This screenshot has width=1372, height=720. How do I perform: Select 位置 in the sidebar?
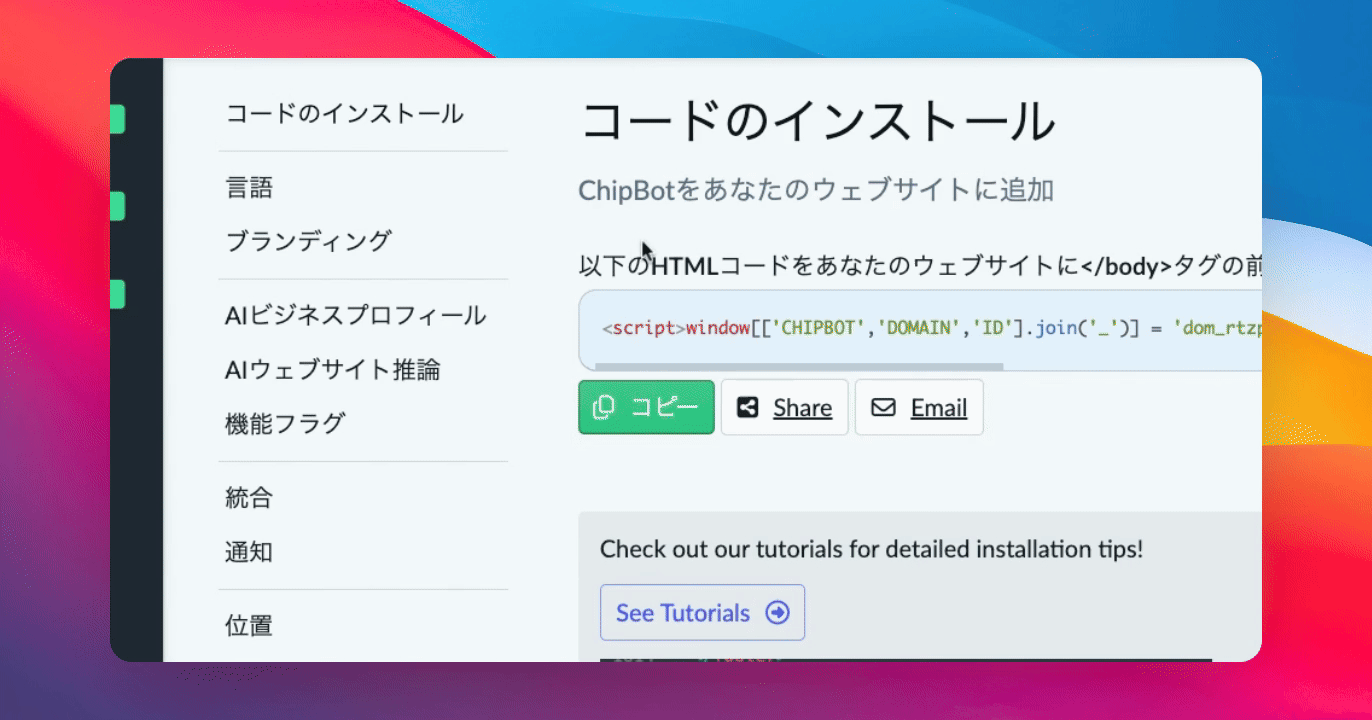249,626
